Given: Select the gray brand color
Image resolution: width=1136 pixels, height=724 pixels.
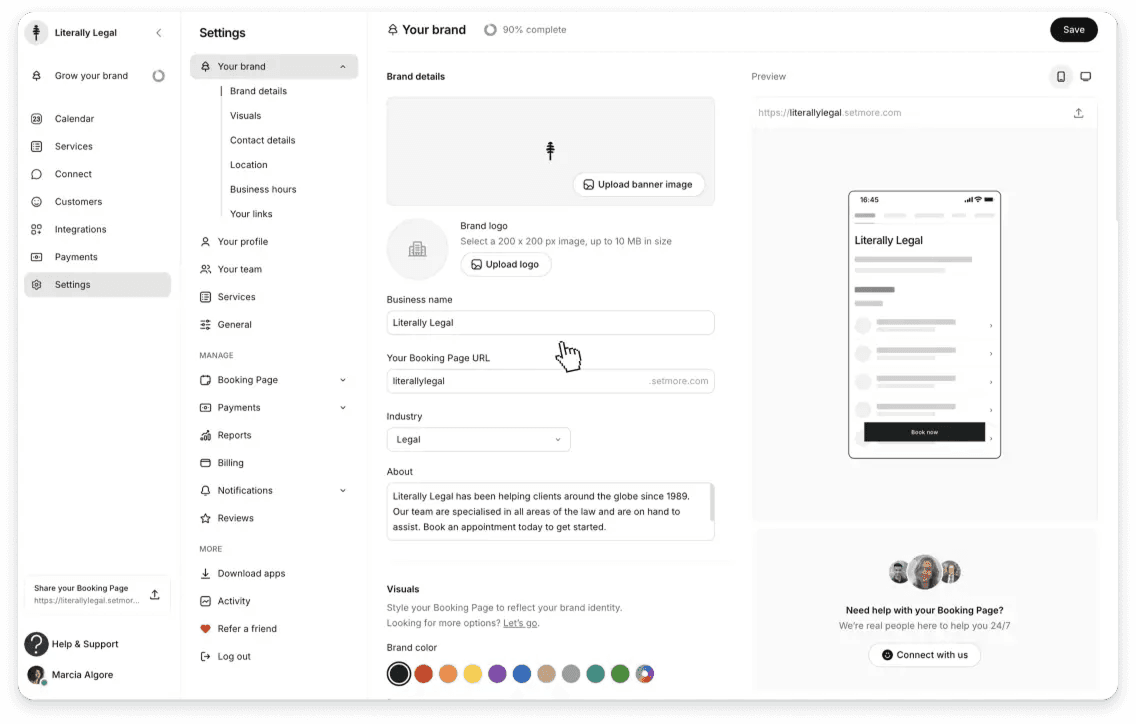Looking at the screenshot, I should click(571, 674).
